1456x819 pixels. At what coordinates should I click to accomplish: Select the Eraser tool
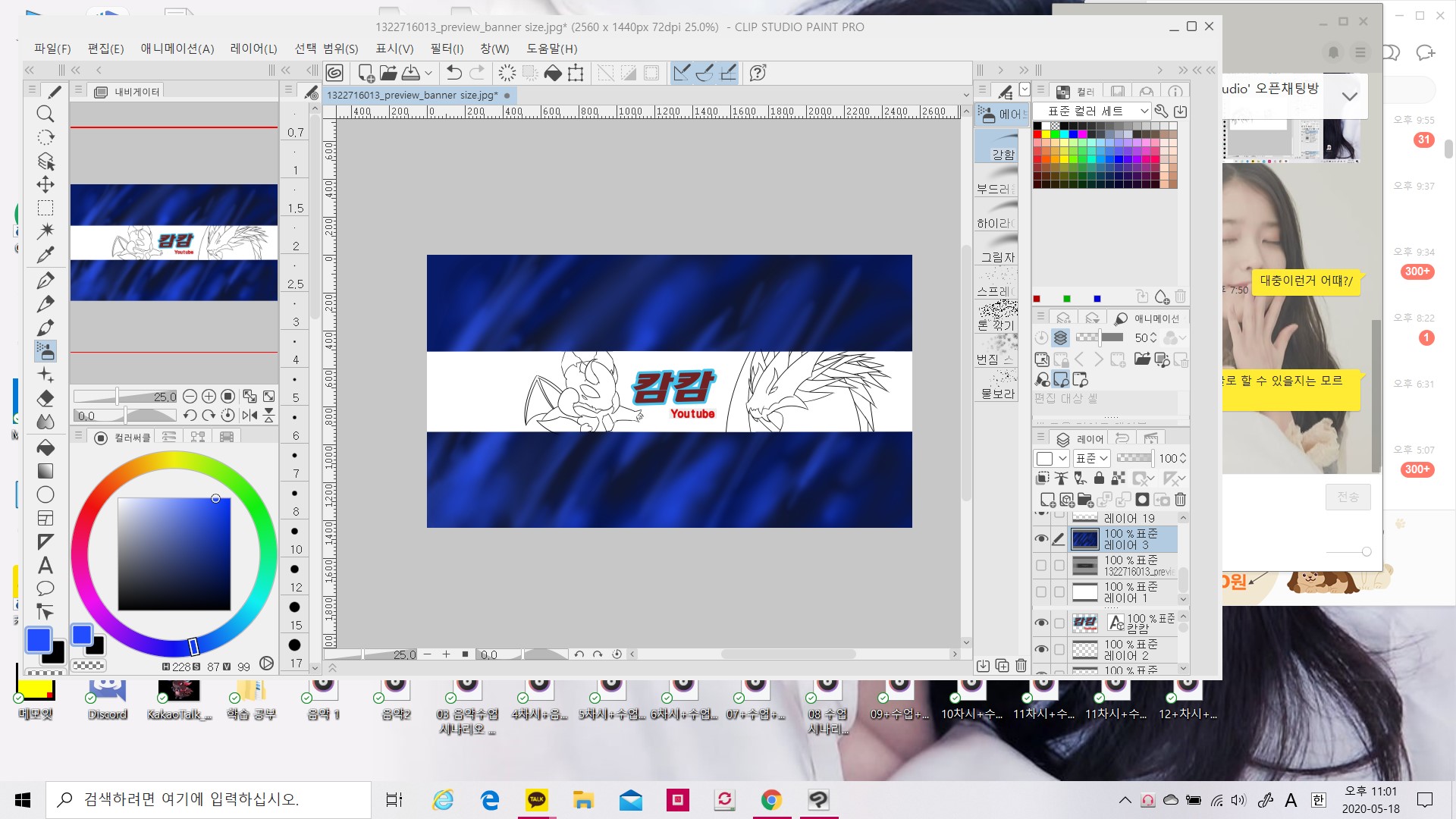click(45, 398)
